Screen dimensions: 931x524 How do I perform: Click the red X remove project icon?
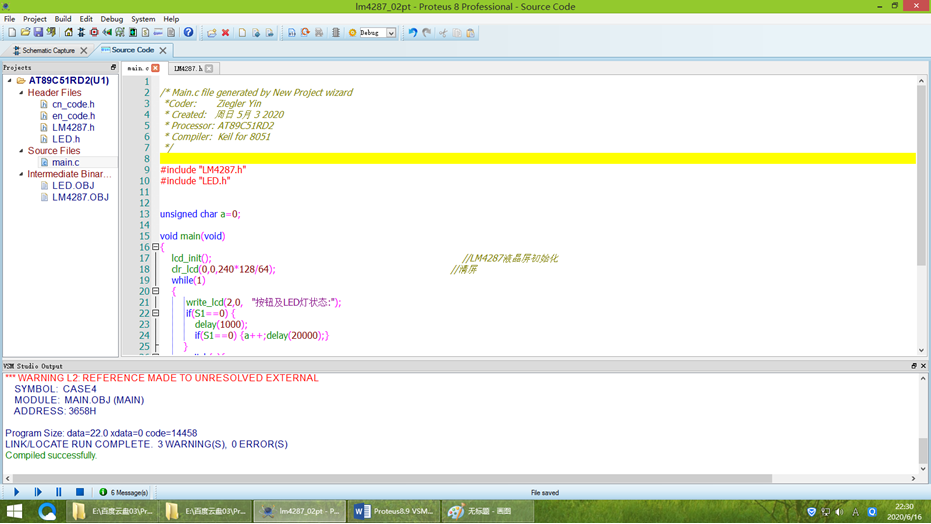[226, 33]
